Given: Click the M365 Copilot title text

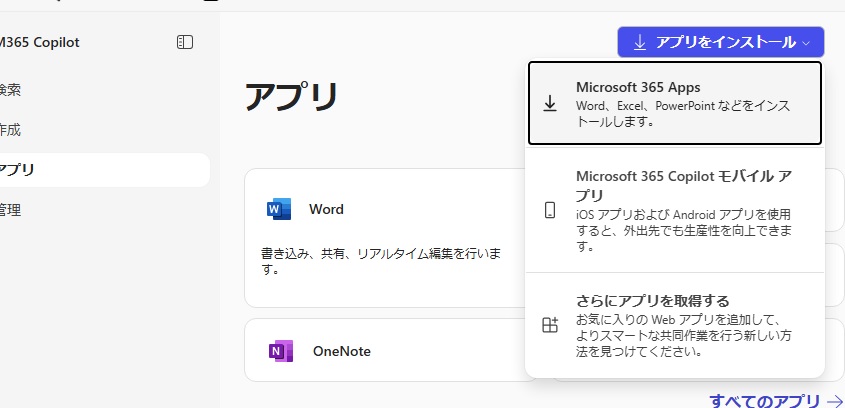Looking at the screenshot, I should [x=39, y=42].
